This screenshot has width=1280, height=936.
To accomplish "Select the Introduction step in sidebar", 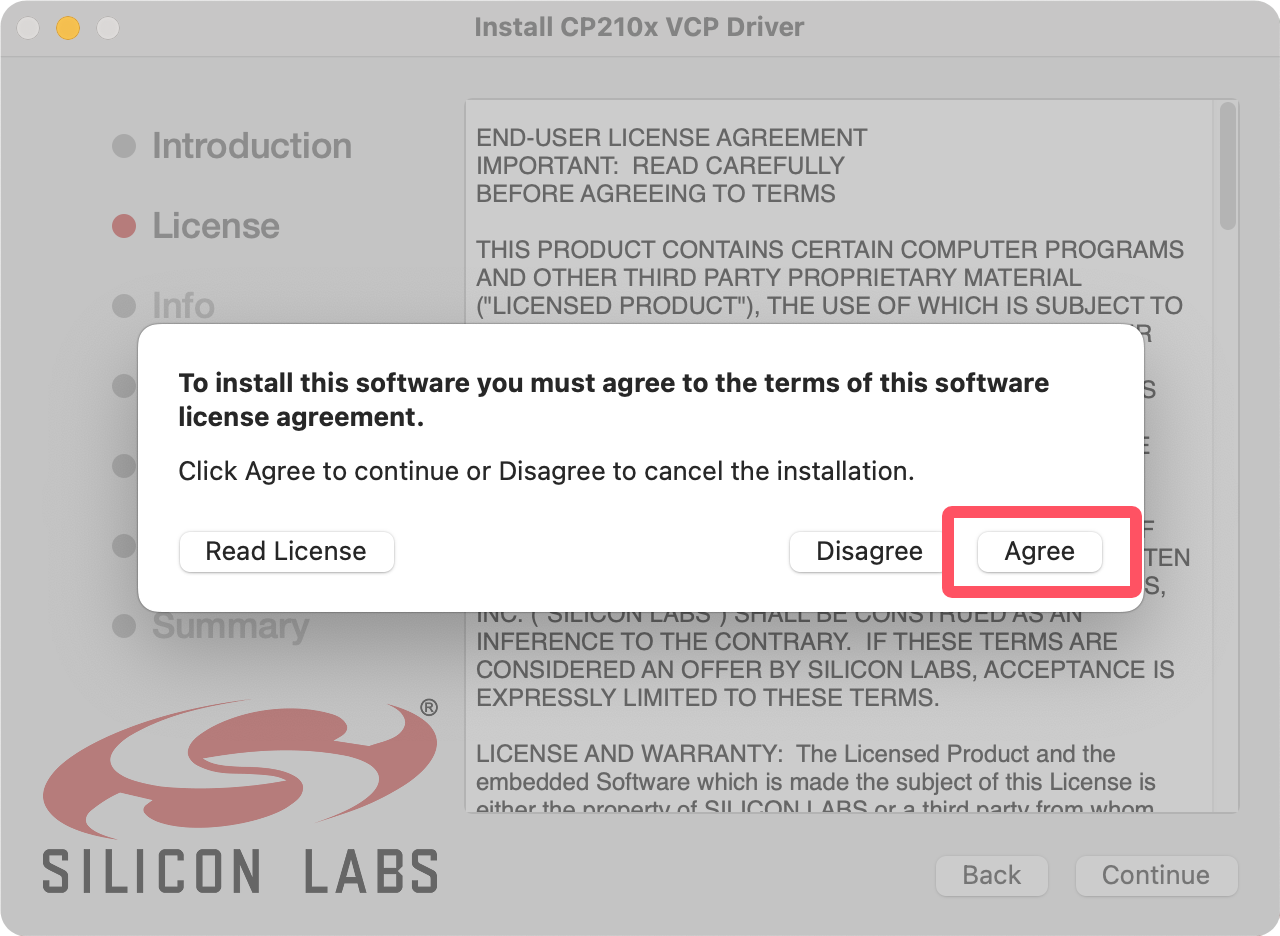I will [251, 146].
